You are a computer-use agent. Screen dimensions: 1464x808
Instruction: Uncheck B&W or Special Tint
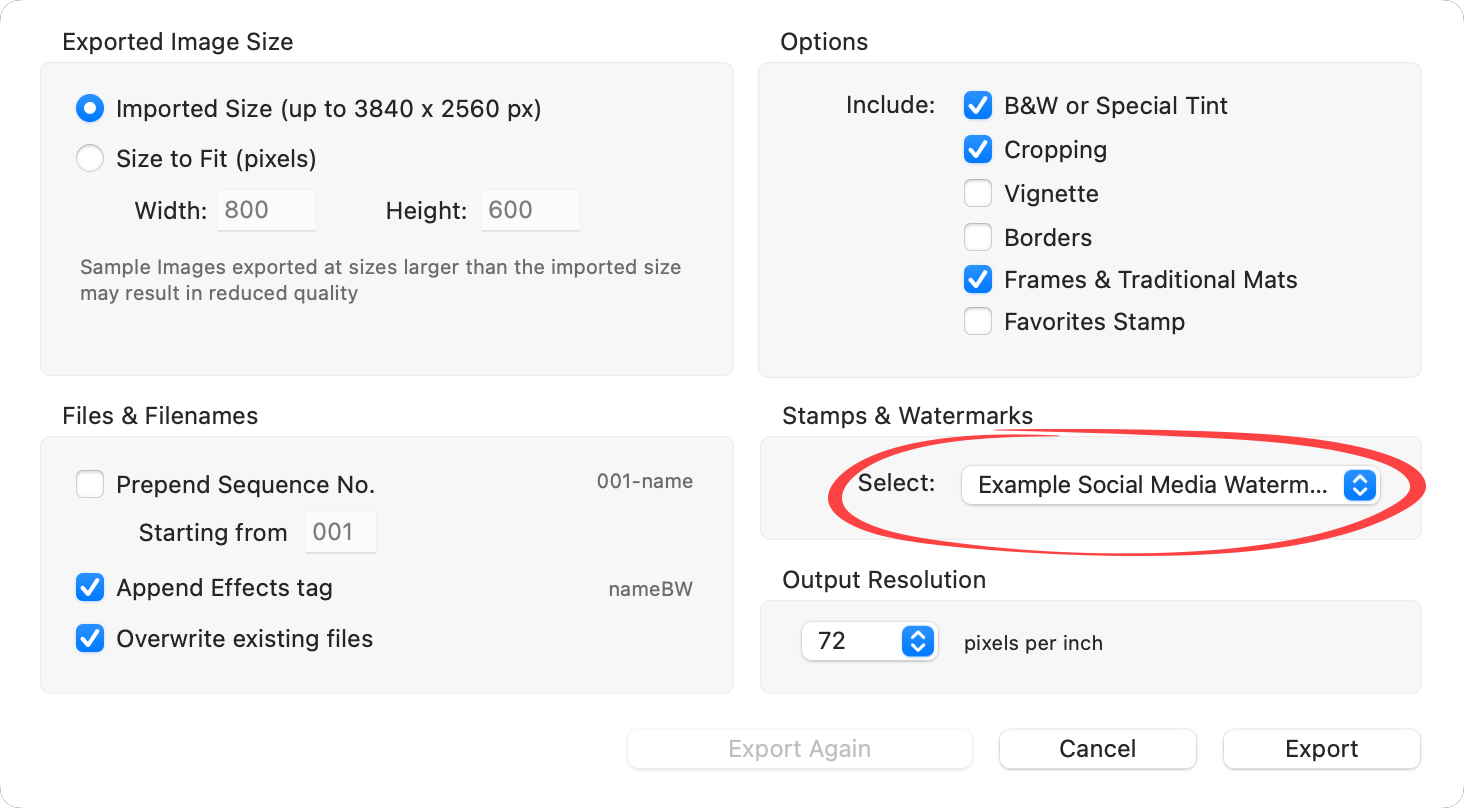[x=977, y=106]
